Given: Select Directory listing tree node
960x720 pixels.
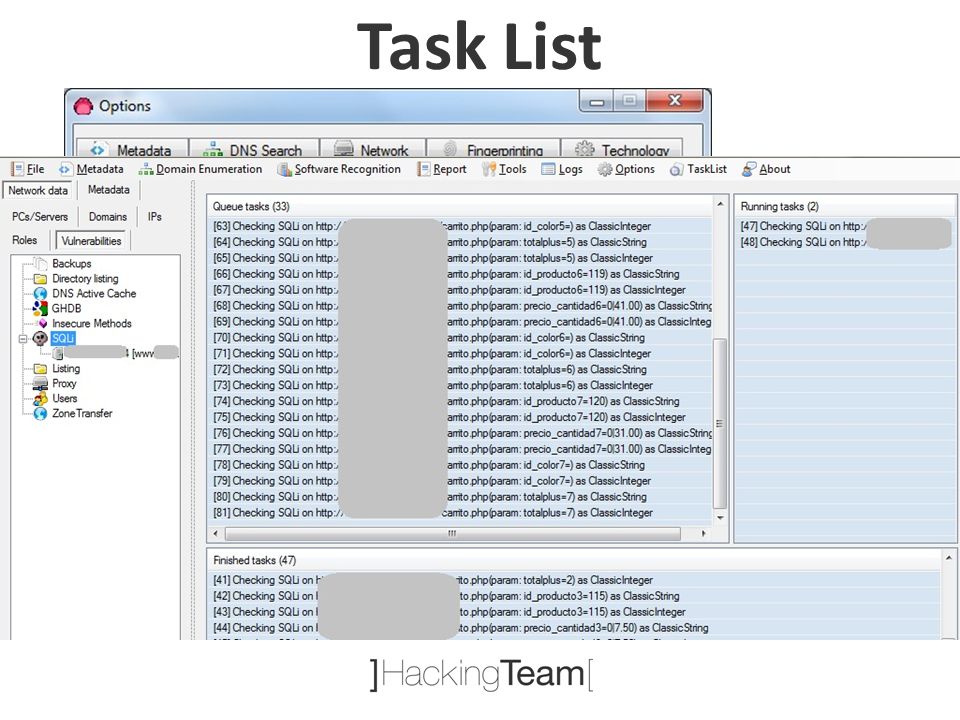Looking at the screenshot, I should [x=85, y=279].
